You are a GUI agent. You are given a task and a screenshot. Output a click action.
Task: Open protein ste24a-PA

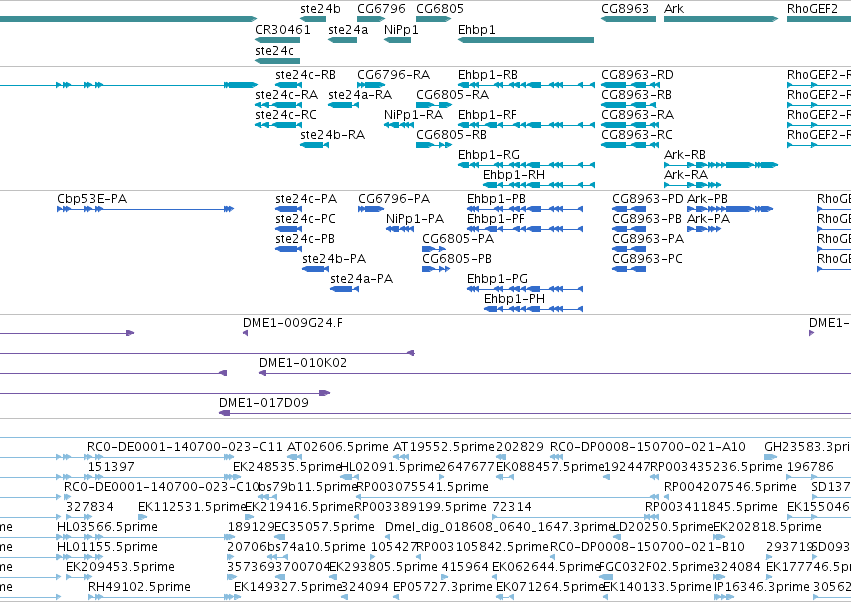click(361, 279)
